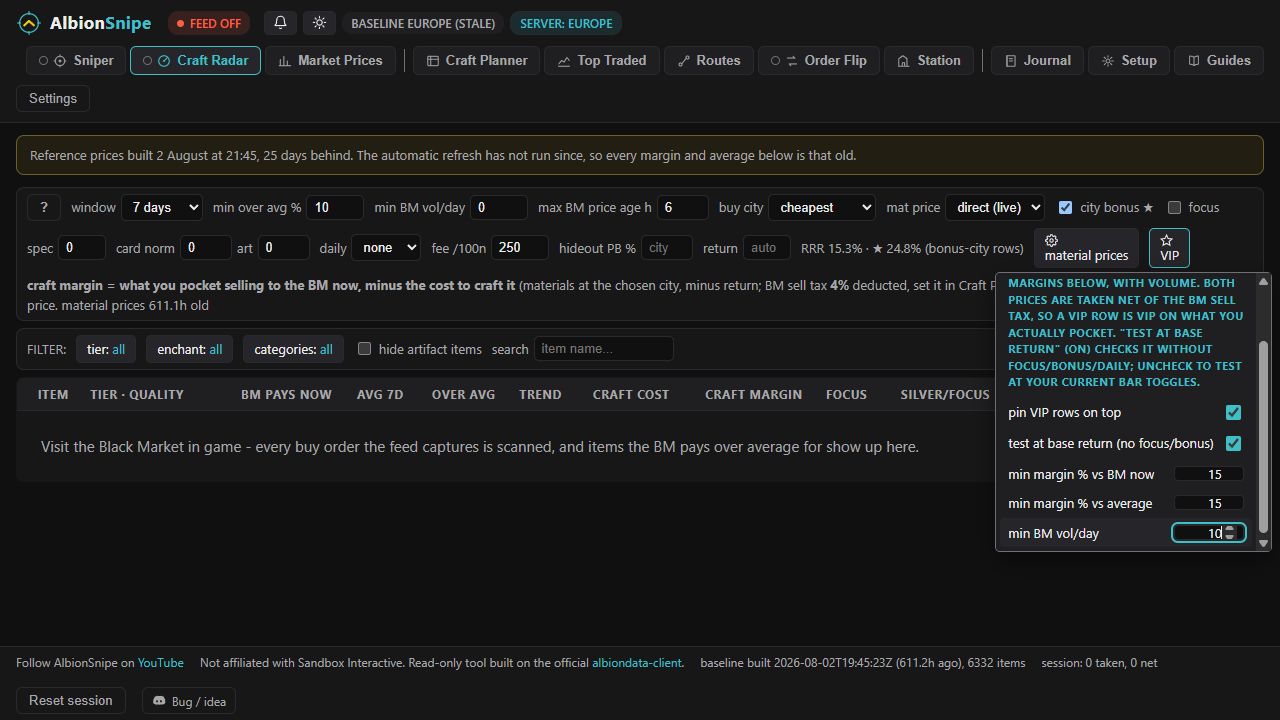1280x720 pixels.
Task: Sort by TREND column header
Action: 540,394
